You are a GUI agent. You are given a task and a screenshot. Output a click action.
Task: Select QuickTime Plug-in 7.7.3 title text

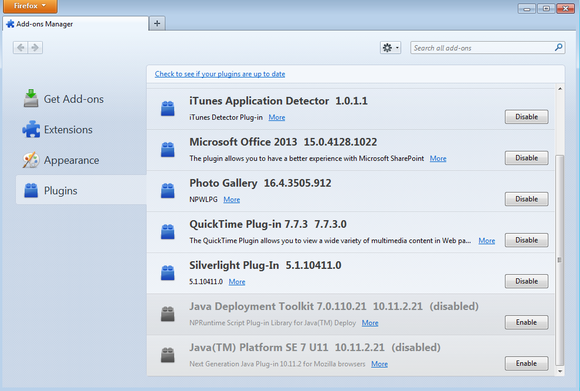248,224
